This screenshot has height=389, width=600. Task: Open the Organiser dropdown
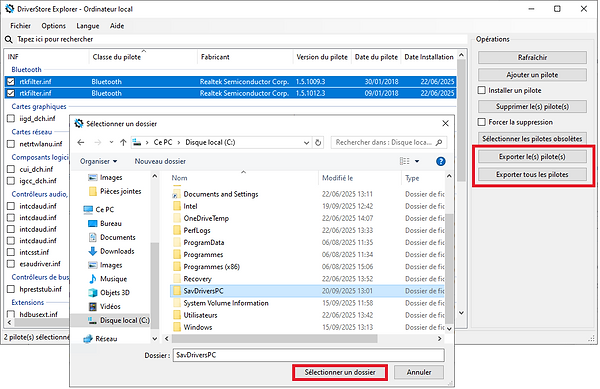[x=98, y=161]
